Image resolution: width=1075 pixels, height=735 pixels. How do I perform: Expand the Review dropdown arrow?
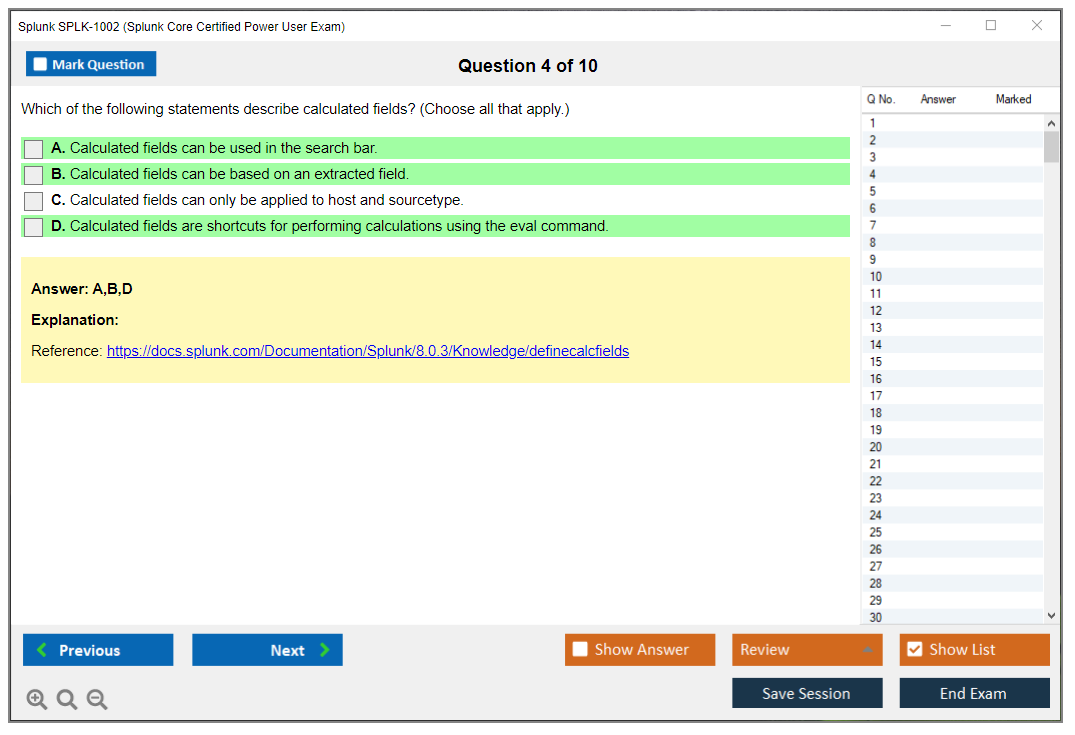867,650
